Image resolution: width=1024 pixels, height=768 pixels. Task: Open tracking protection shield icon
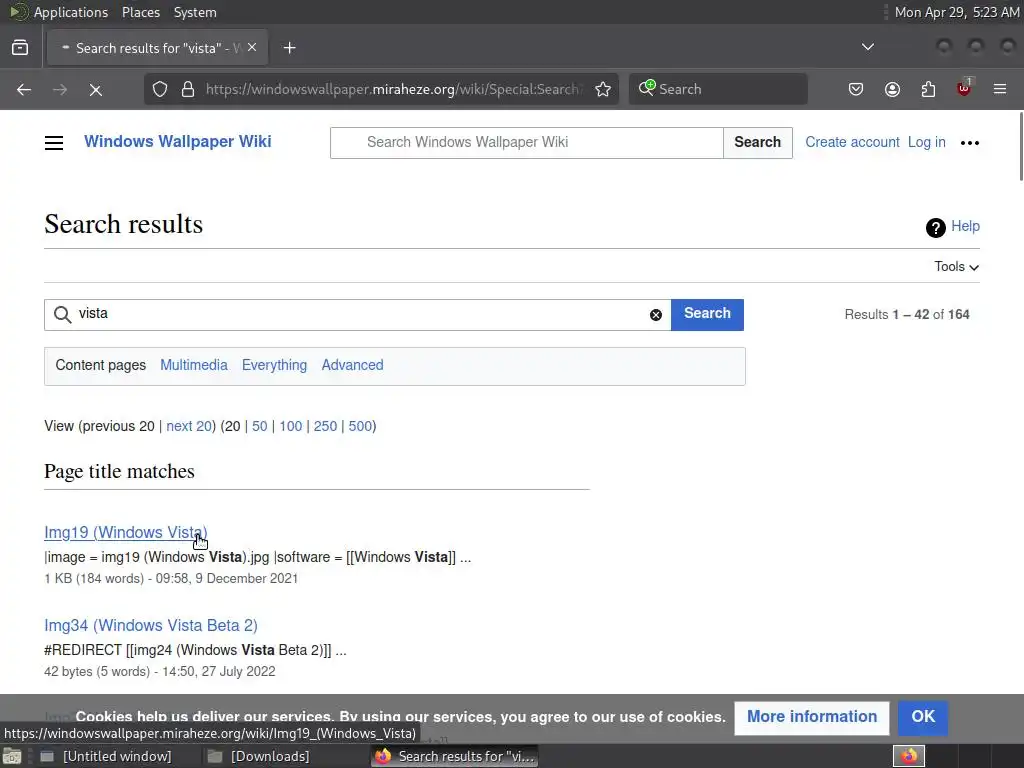tap(160, 89)
